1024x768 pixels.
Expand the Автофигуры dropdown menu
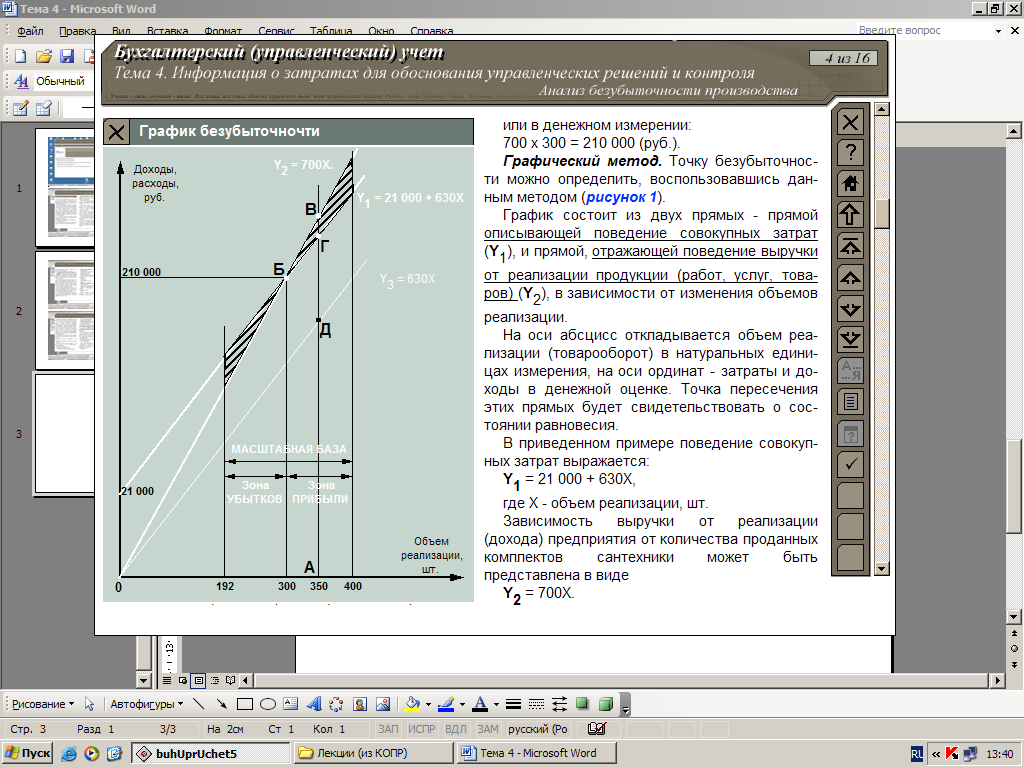pyautogui.click(x=146, y=704)
